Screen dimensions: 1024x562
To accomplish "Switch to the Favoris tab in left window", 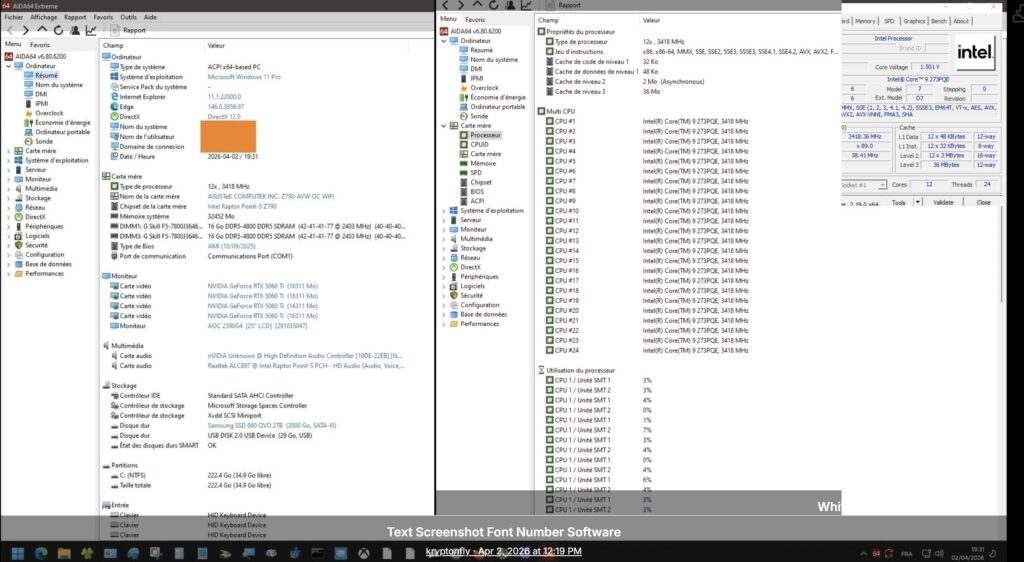I will [40, 45].
